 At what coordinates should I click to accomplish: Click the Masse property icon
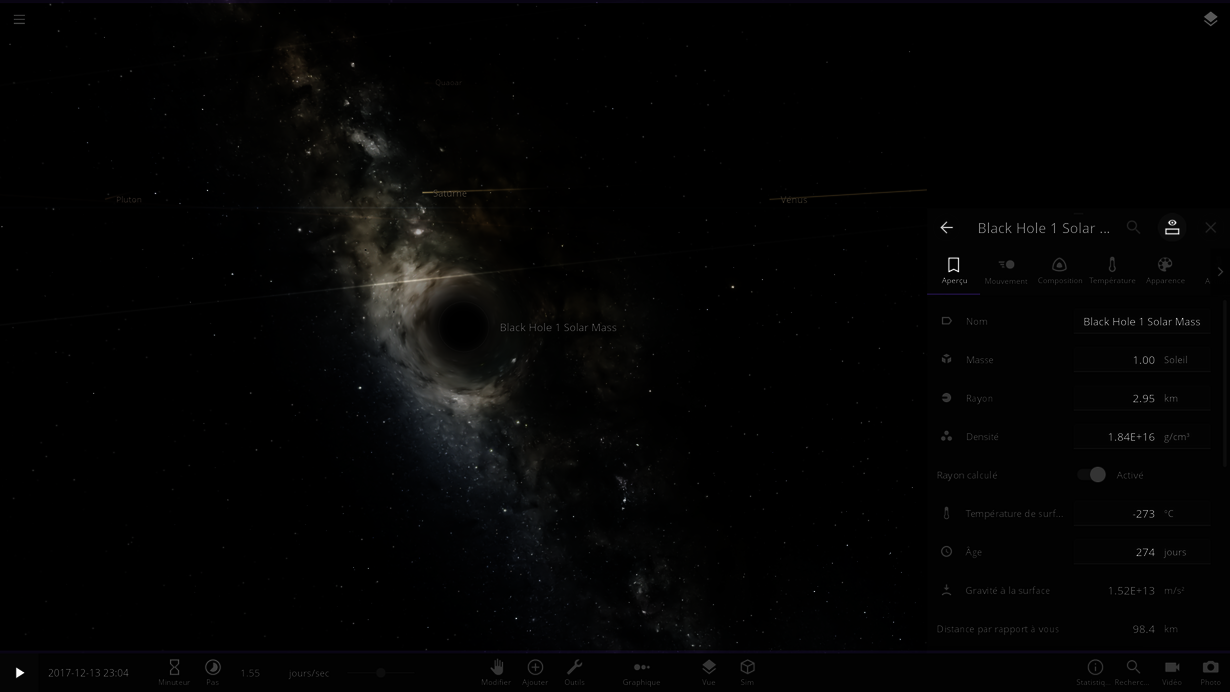coord(946,359)
